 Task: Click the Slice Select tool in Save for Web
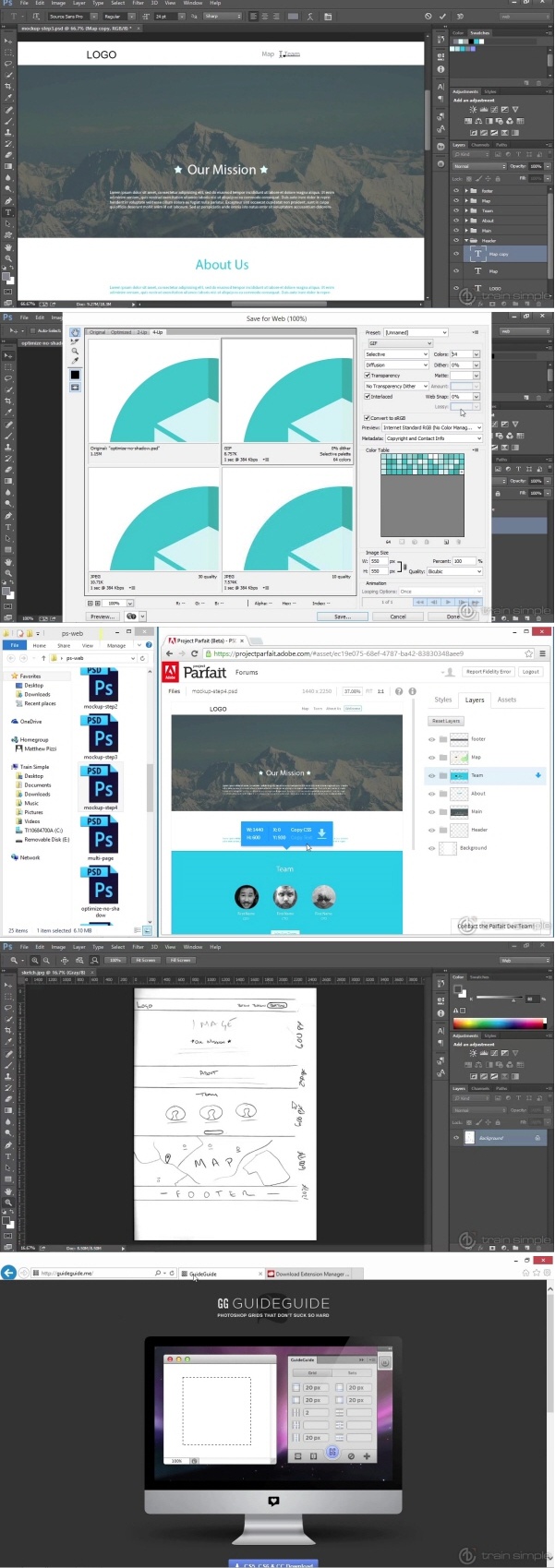click(75, 341)
